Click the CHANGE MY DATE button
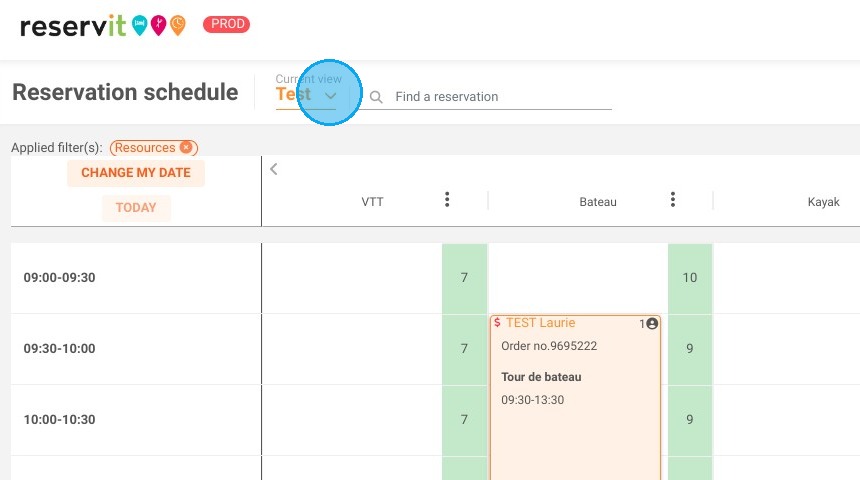Screen dimensions: 860x480 [x=136, y=173]
